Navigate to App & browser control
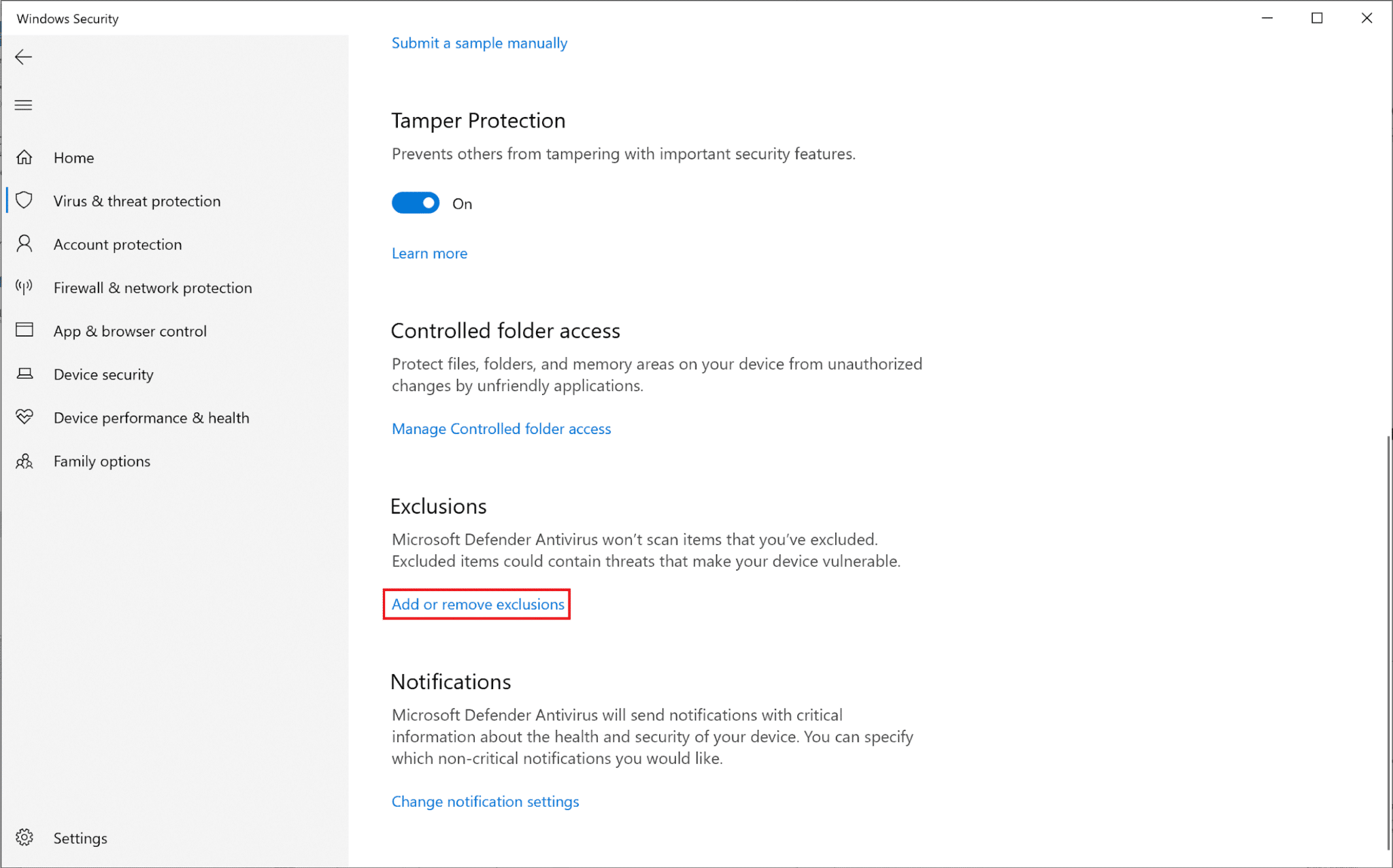1393x868 pixels. [x=130, y=331]
